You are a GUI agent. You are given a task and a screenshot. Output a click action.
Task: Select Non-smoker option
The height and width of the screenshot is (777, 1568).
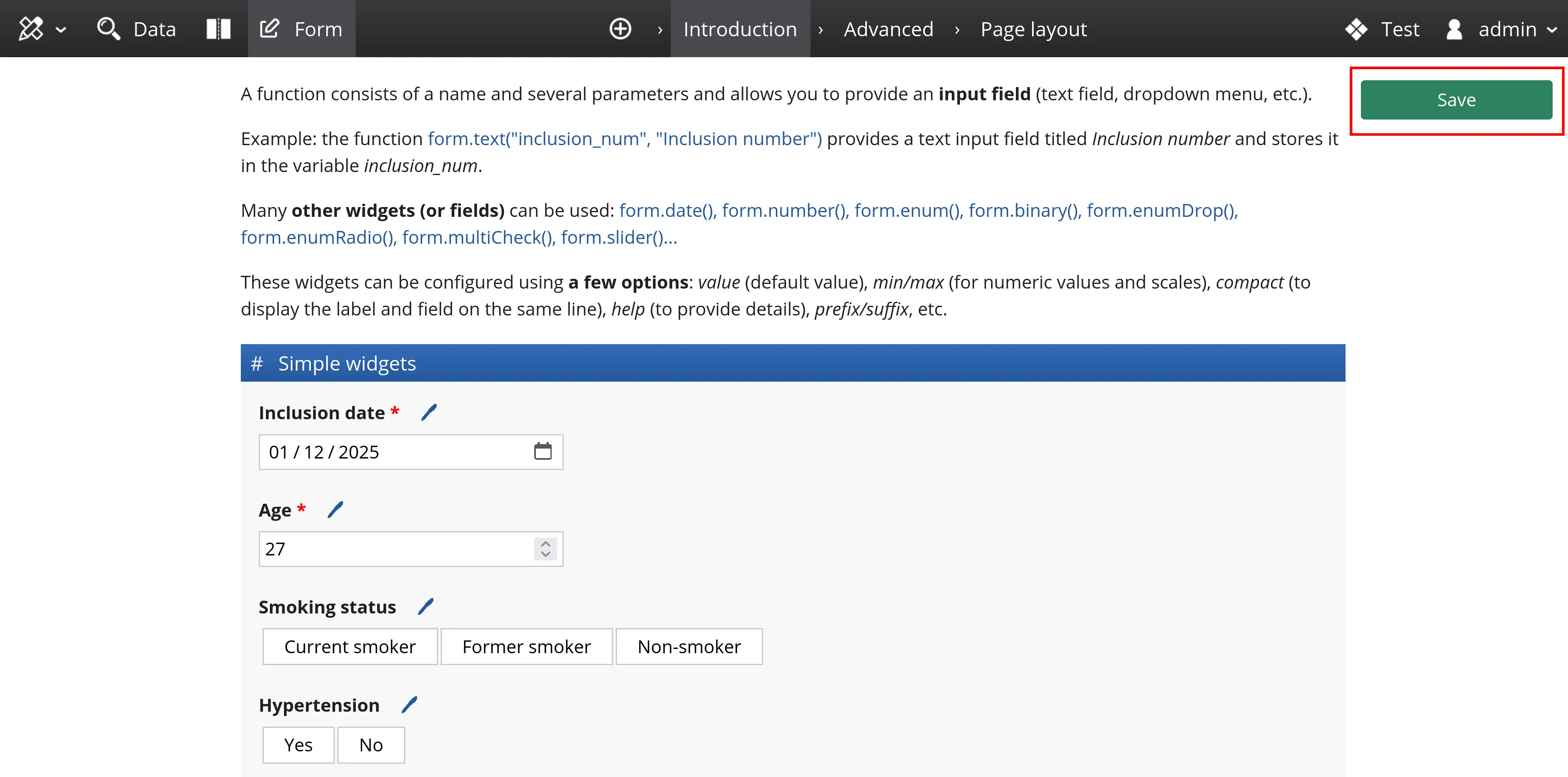(x=688, y=646)
